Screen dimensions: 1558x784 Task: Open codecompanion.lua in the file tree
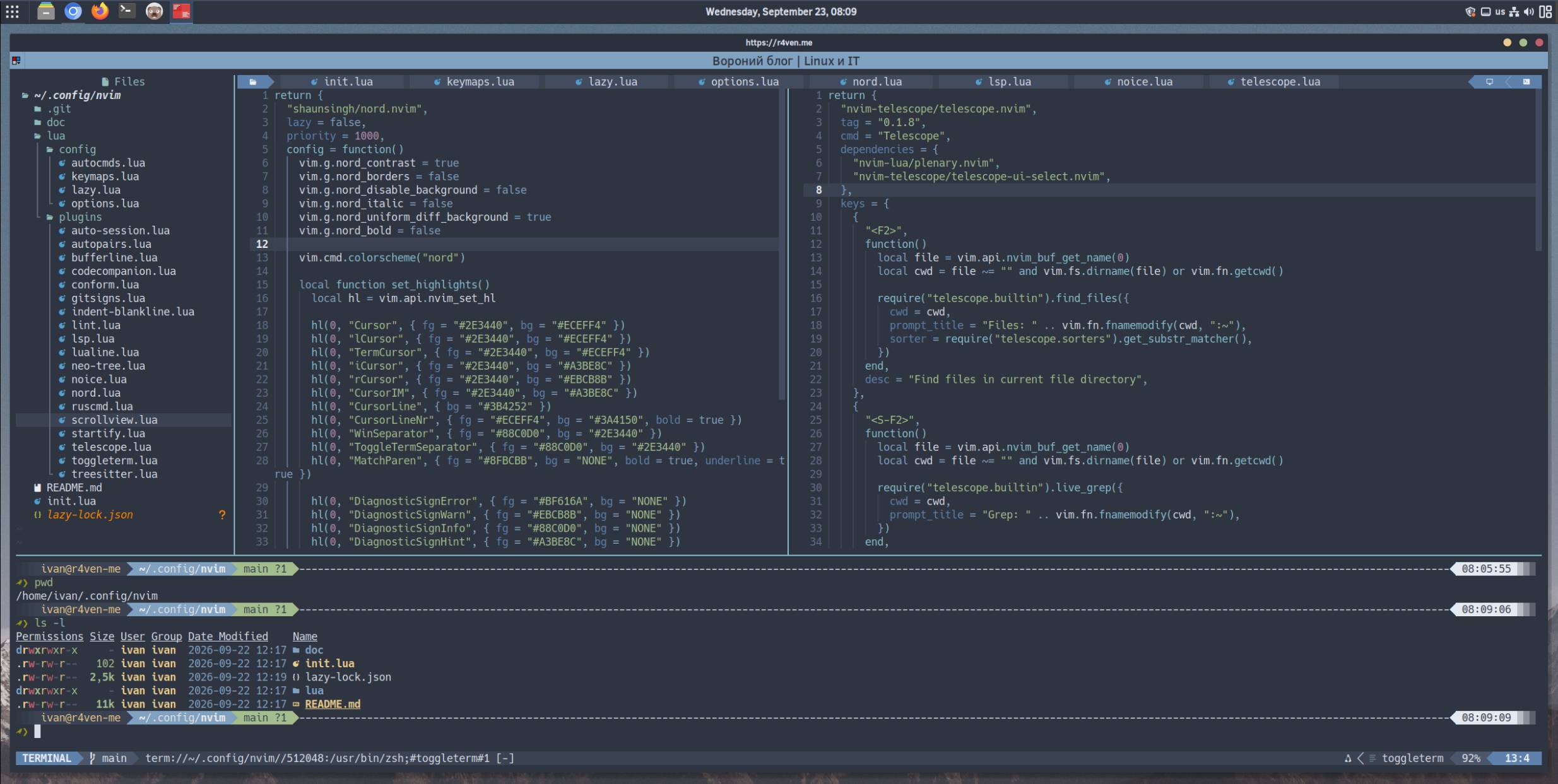click(x=117, y=271)
